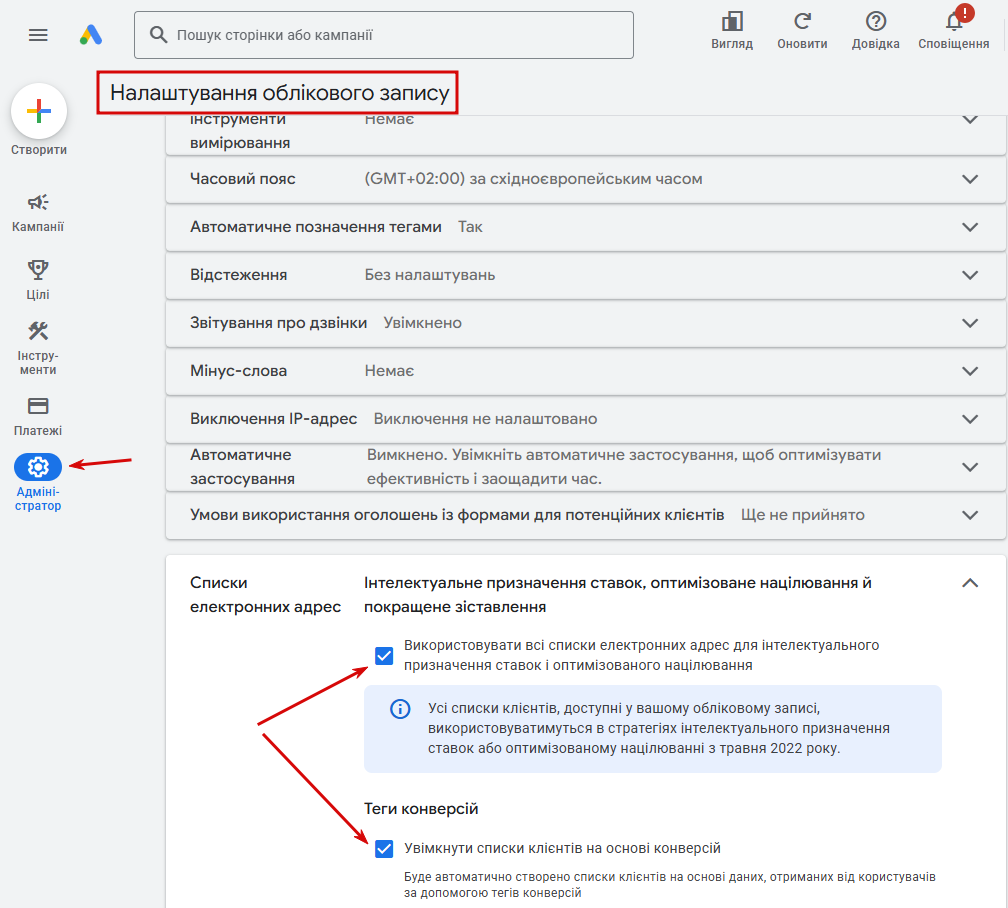Click the Довідка label
This screenshot has width=1008, height=908.
pos(876,44)
